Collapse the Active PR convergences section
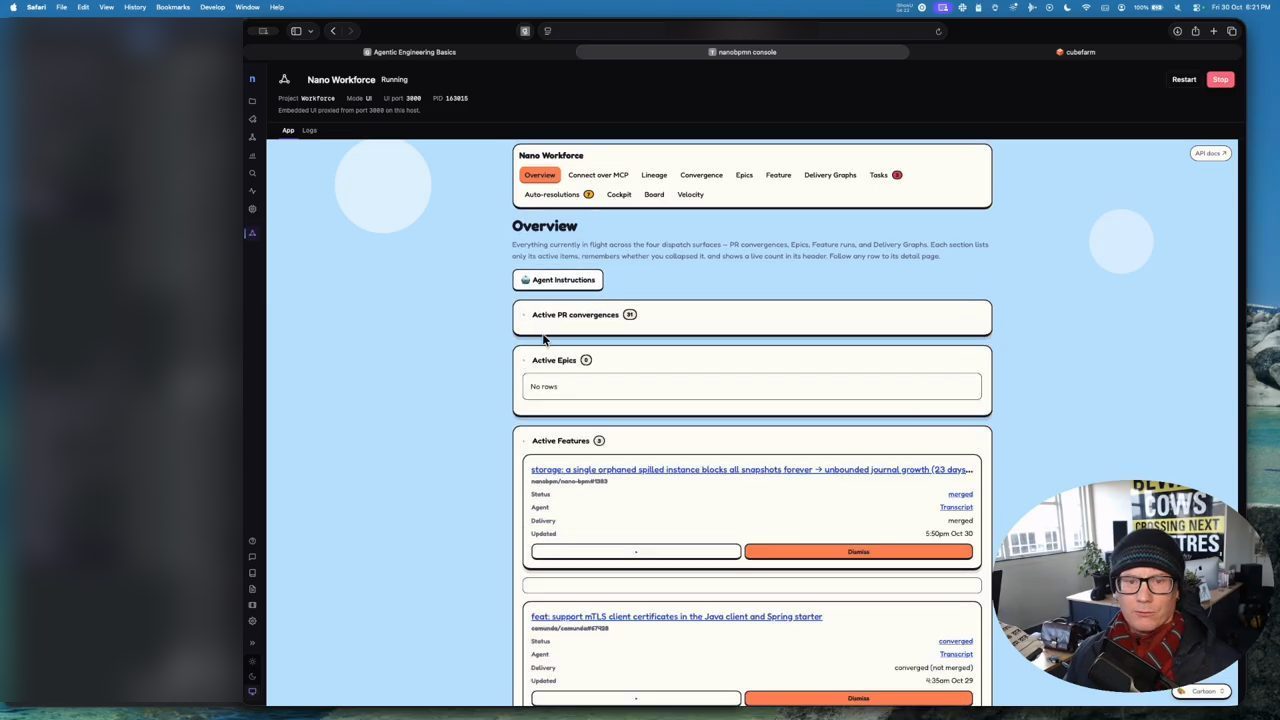 (x=523, y=315)
